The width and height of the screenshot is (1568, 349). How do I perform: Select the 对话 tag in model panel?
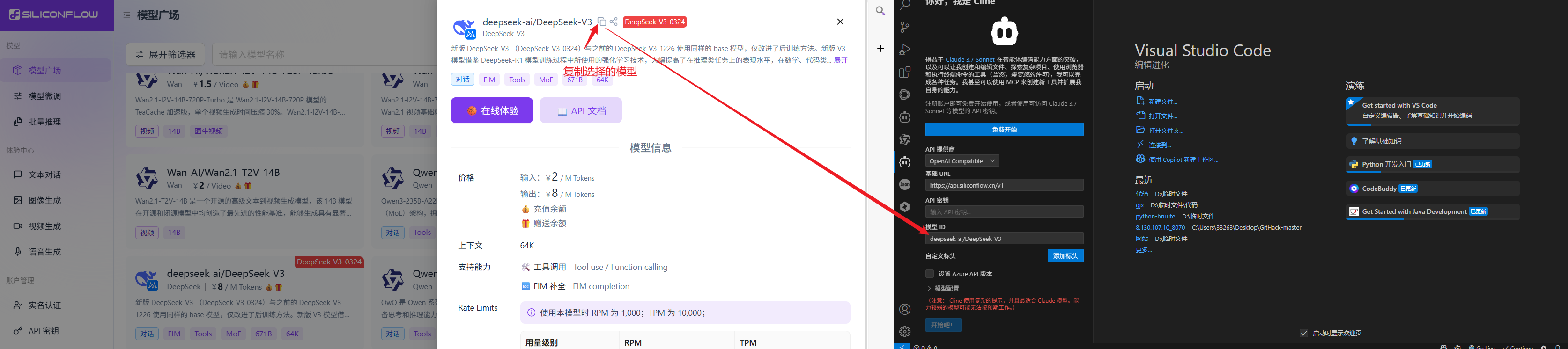coord(463,80)
